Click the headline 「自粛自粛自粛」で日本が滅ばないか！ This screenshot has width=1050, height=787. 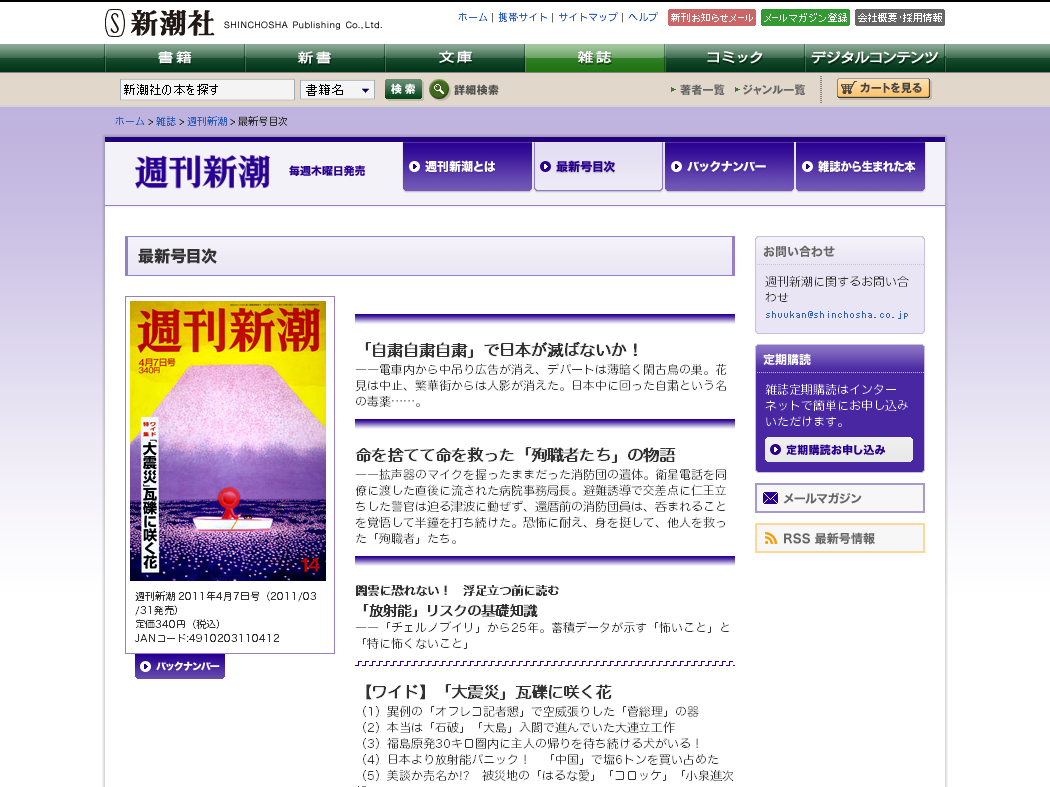point(499,350)
